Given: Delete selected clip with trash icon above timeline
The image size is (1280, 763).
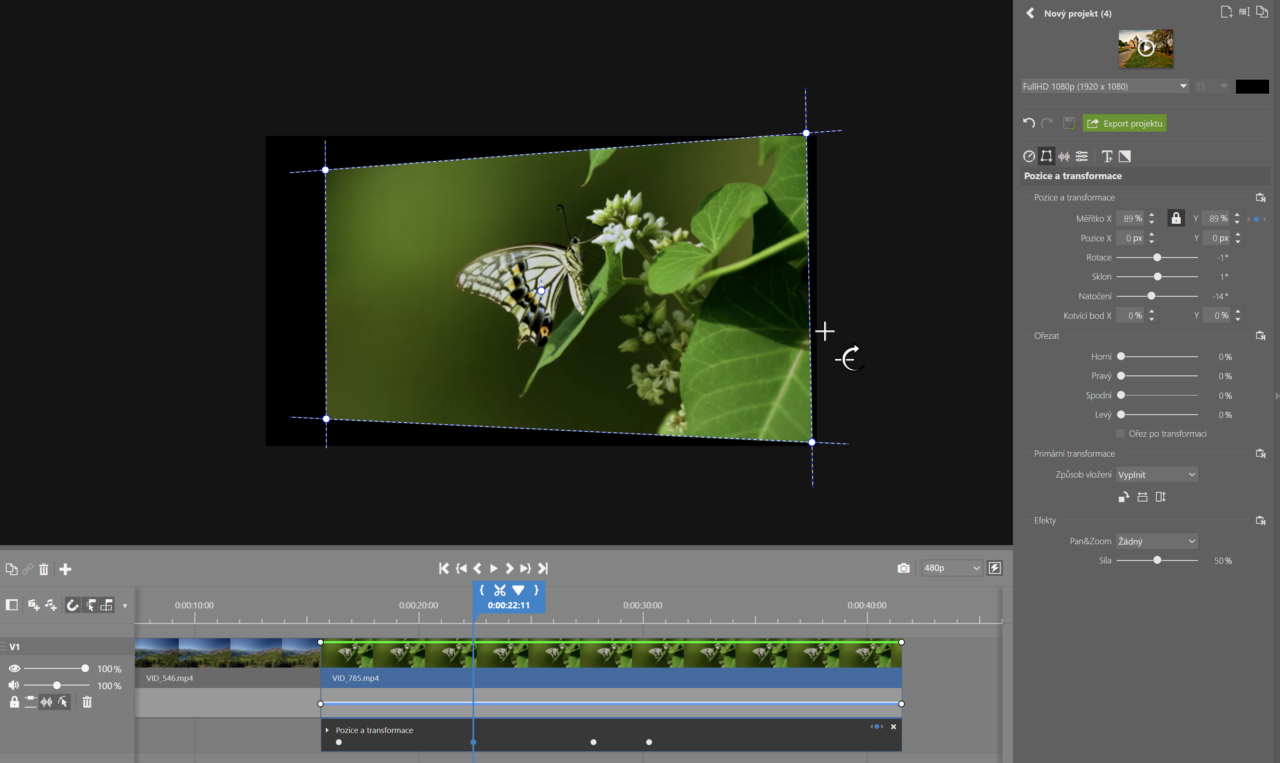Looking at the screenshot, I should click(x=43, y=569).
